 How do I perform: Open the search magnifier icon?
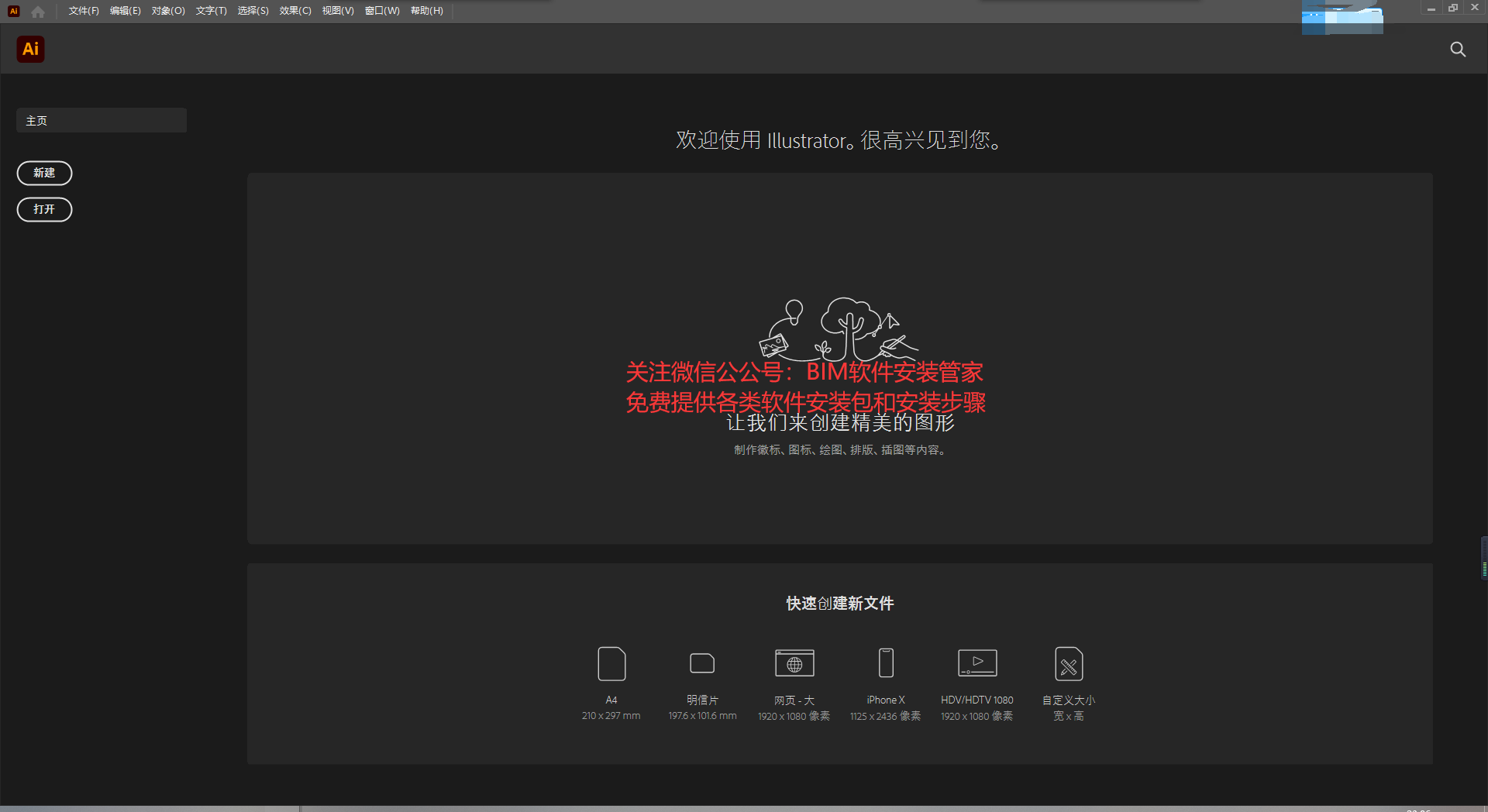[1458, 50]
